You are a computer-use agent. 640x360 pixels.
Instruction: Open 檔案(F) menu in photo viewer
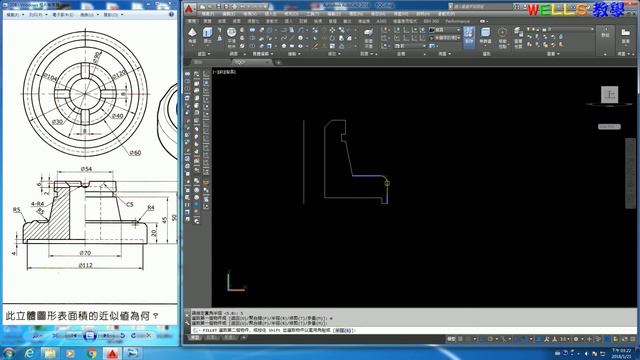[15, 14]
